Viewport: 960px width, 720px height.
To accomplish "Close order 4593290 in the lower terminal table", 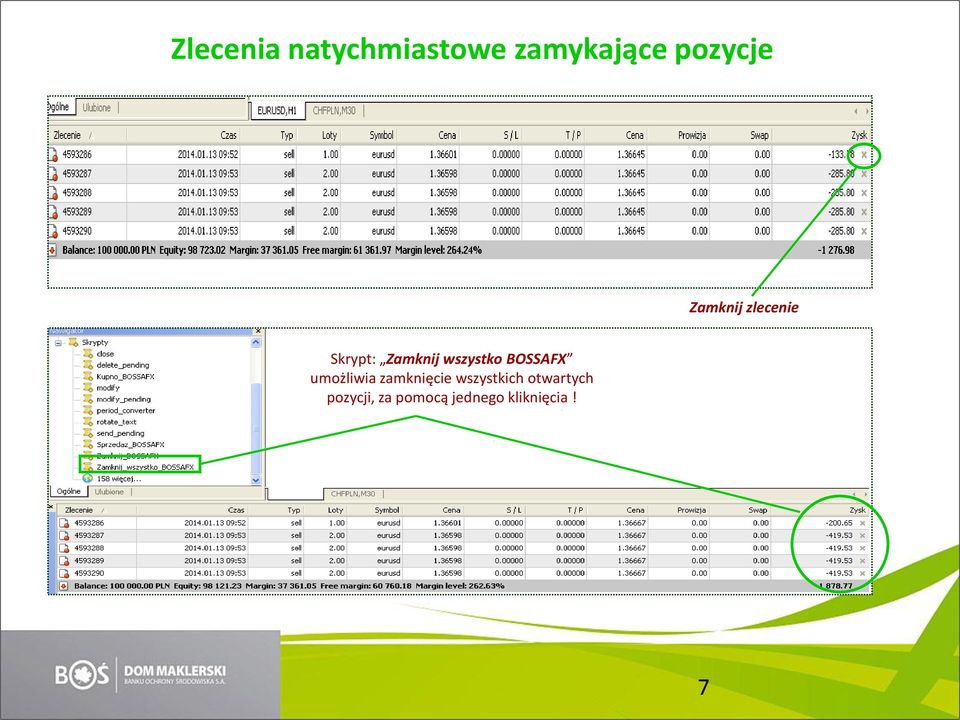I will coord(863,574).
